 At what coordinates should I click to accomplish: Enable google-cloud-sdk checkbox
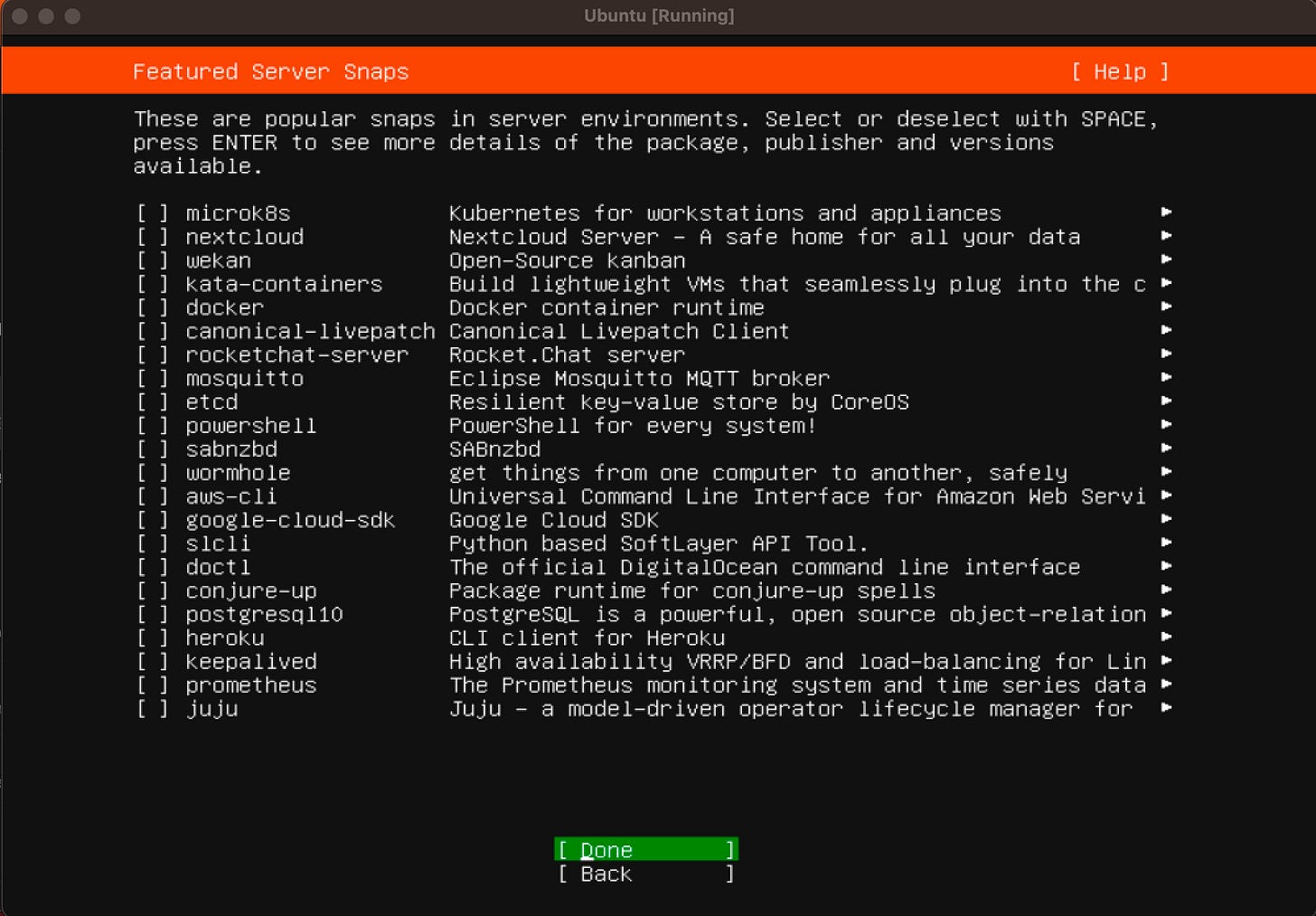click(x=153, y=520)
